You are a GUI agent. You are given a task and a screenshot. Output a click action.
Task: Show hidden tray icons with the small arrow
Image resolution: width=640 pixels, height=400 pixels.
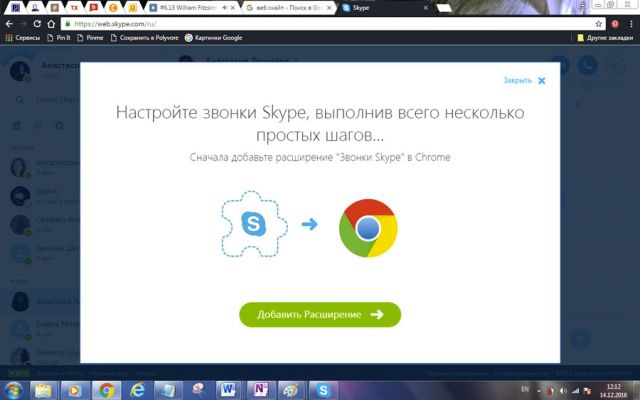click(539, 391)
